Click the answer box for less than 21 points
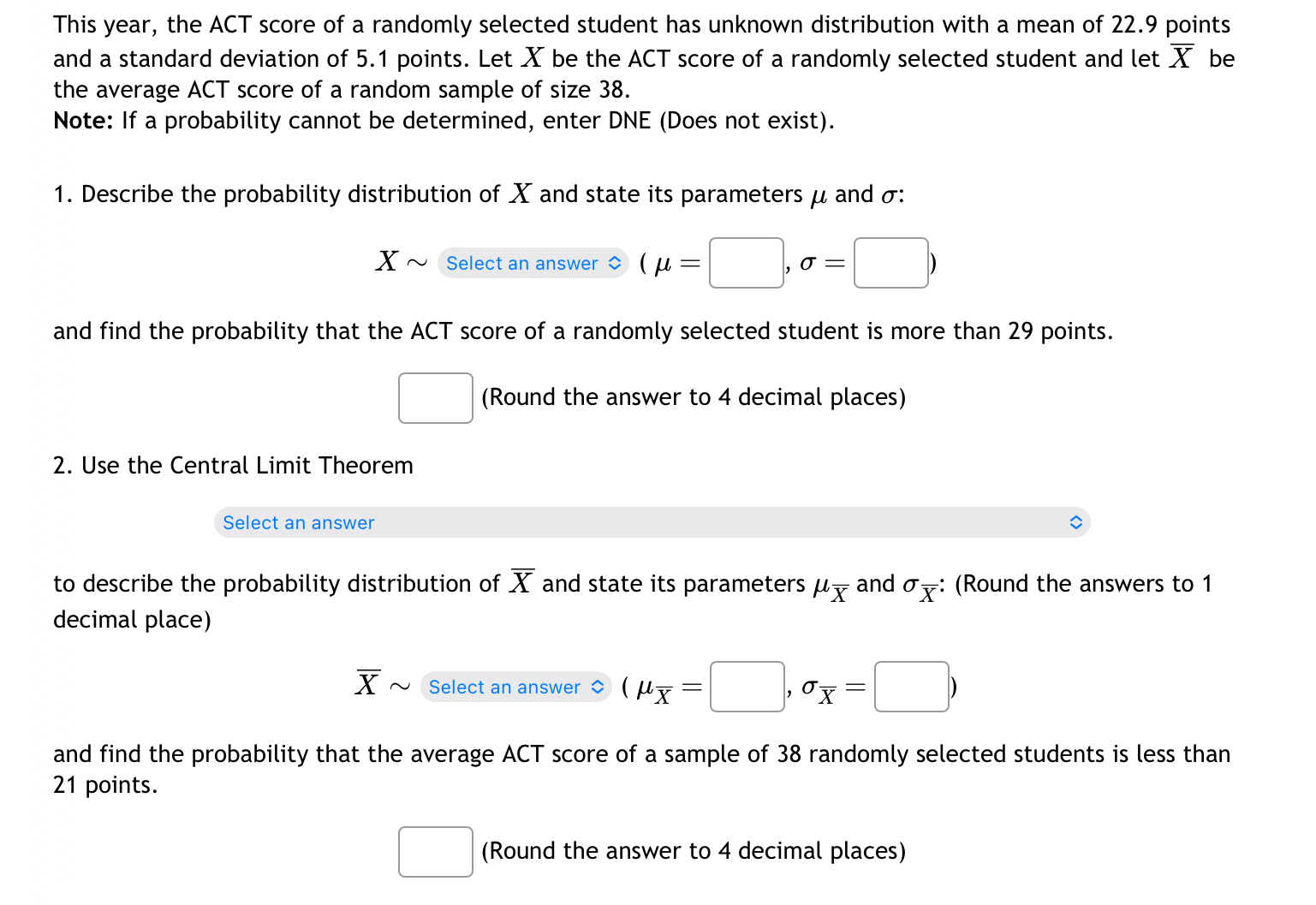The image size is (1316, 905). tap(435, 851)
